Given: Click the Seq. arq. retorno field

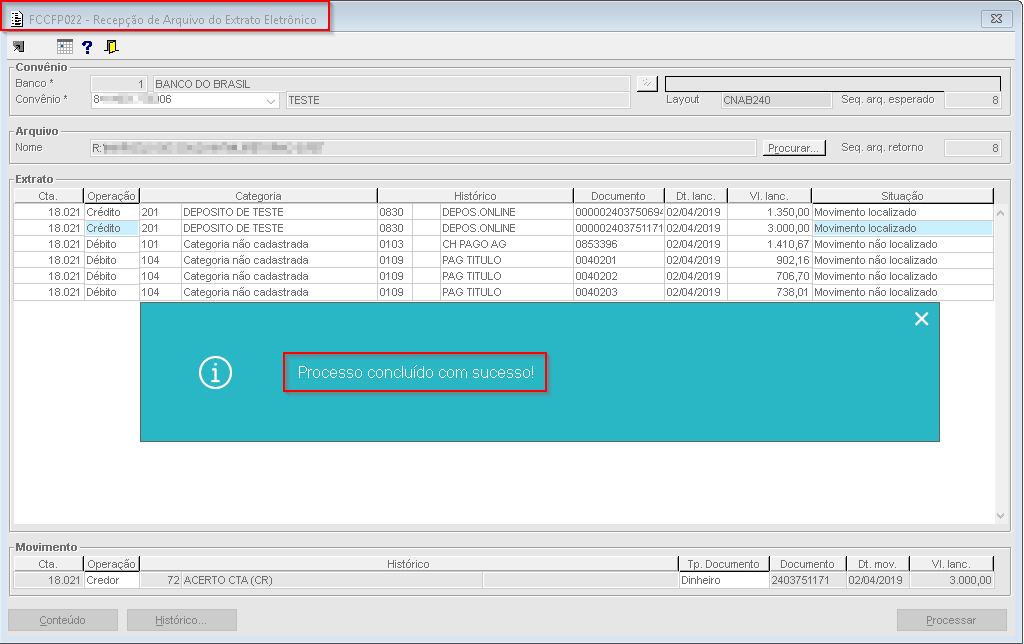Looking at the screenshot, I should click(972, 148).
